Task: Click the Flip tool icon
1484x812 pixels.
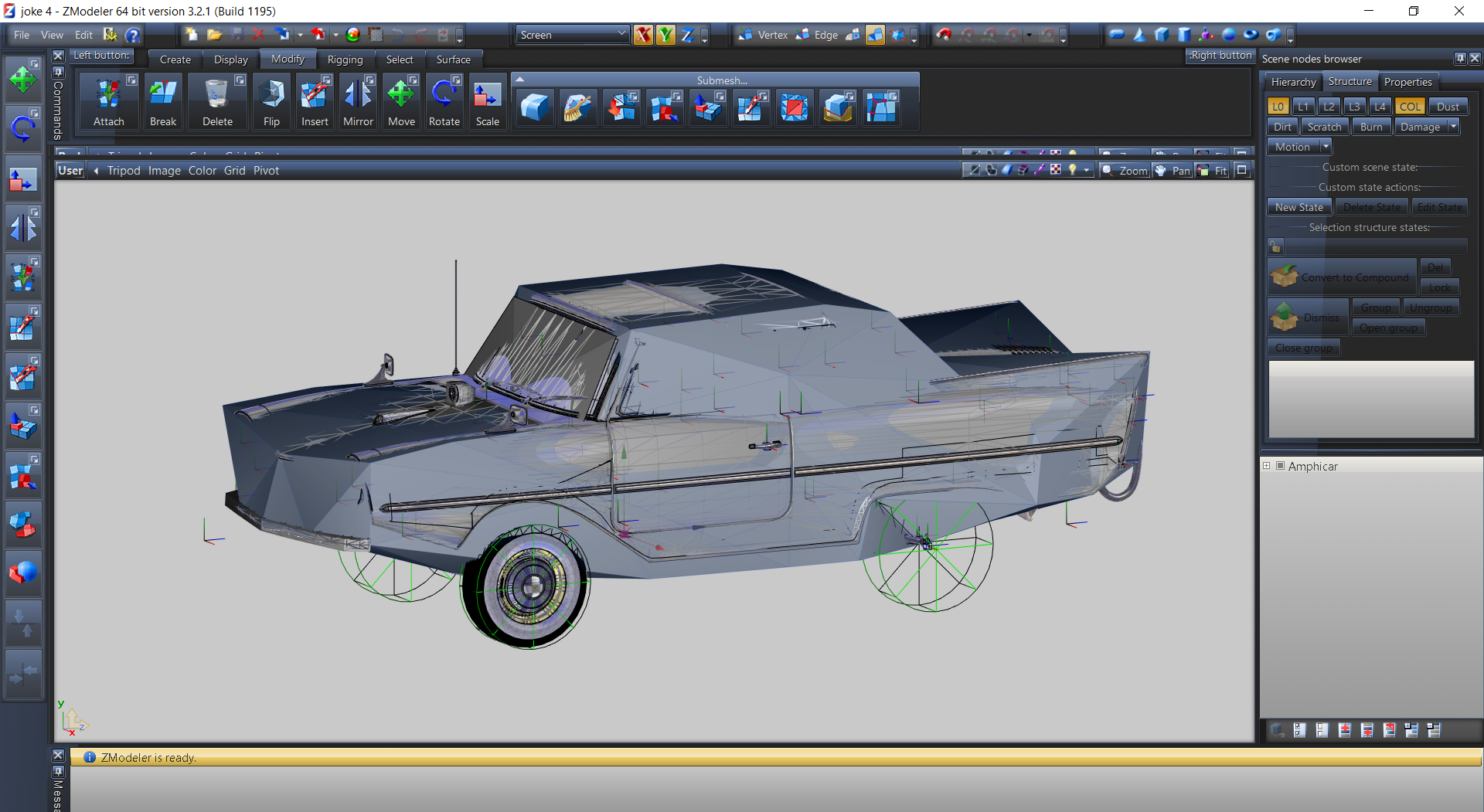Action: (271, 101)
